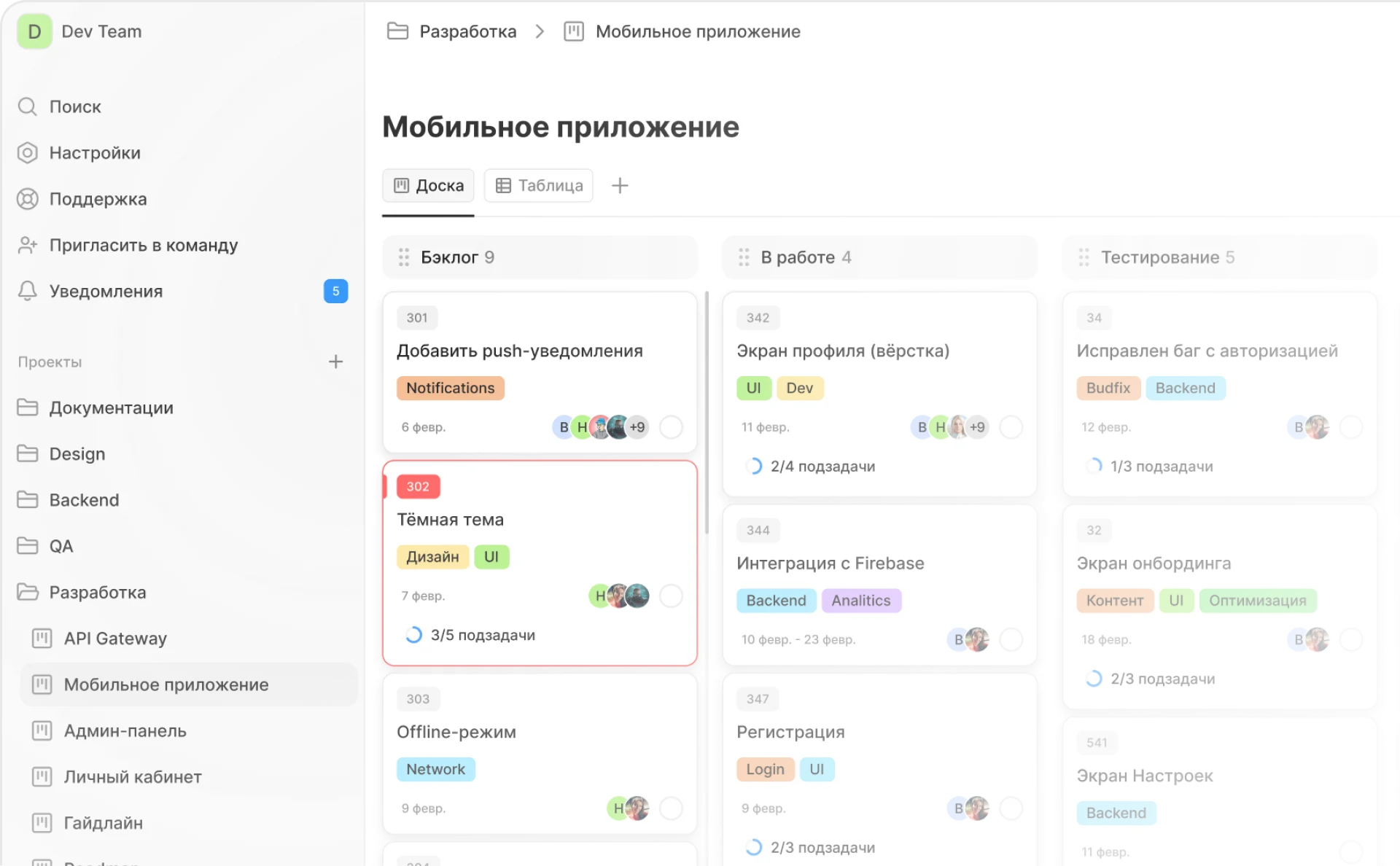1400x866 pixels.
Task: Click the Пригласить в команду person icon
Action: point(27,245)
